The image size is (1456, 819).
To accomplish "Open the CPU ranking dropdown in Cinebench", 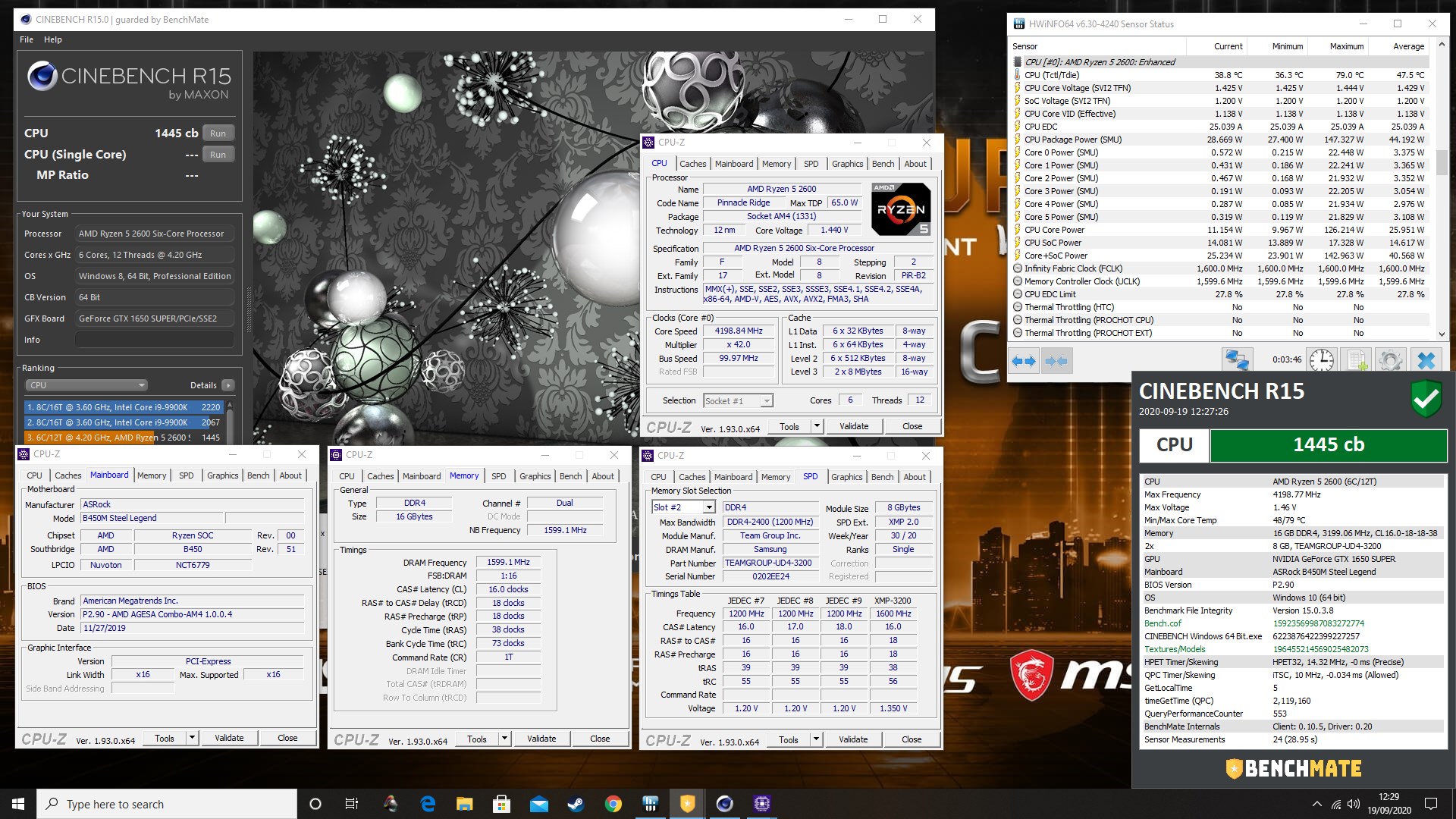I will [86, 385].
